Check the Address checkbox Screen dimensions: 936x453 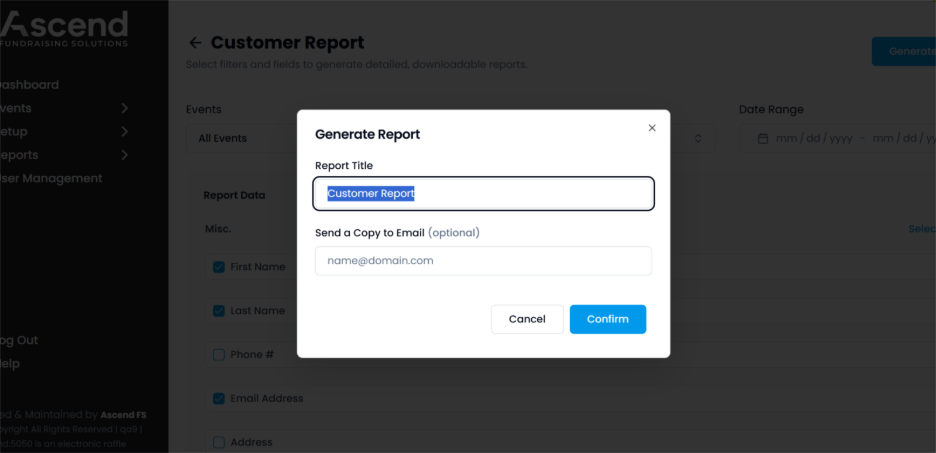[x=219, y=441]
